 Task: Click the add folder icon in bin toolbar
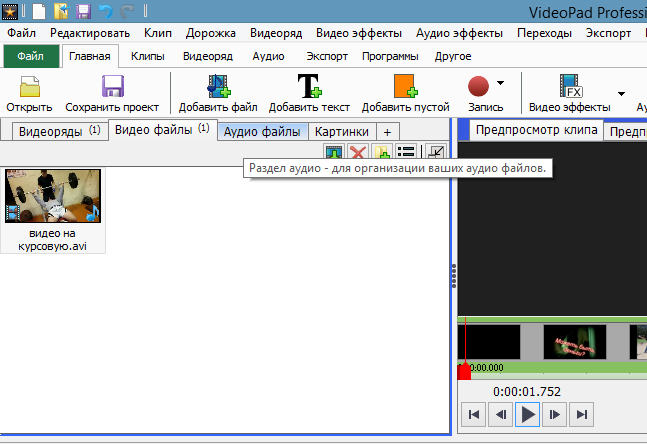pyautogui.click(x=382, y=152)
